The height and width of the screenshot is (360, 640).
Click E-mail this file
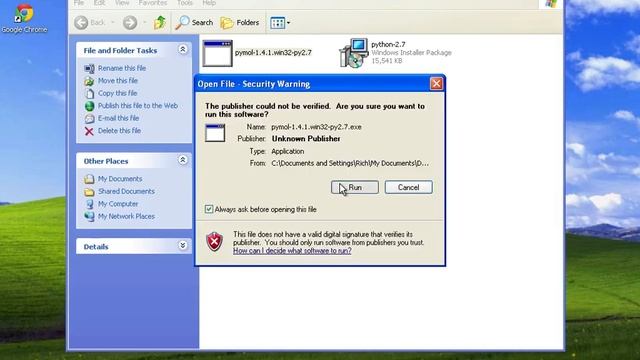(x=118, y=118)
